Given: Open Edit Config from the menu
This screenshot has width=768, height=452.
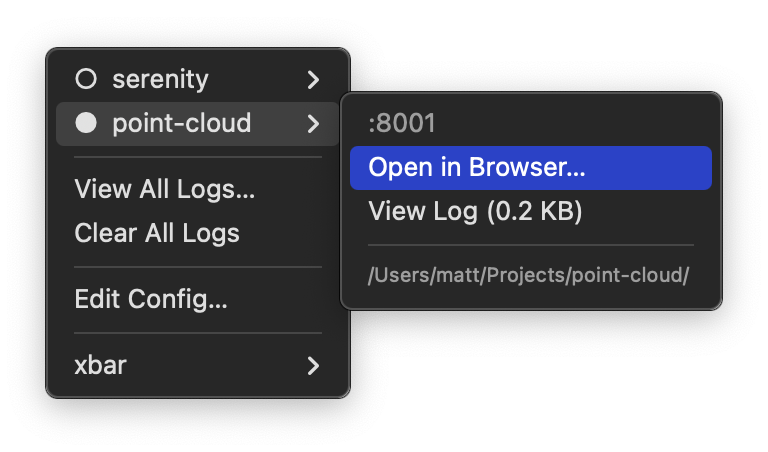Looking at the screenshot, I should (x=151, y=298).
